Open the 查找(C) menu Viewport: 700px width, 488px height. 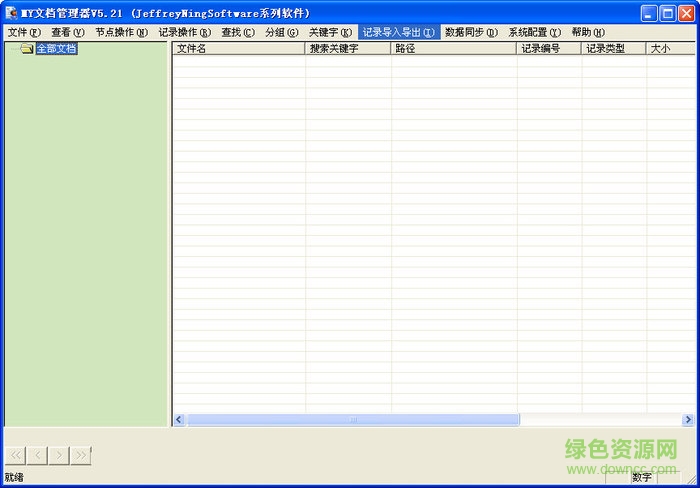point(238,32)
